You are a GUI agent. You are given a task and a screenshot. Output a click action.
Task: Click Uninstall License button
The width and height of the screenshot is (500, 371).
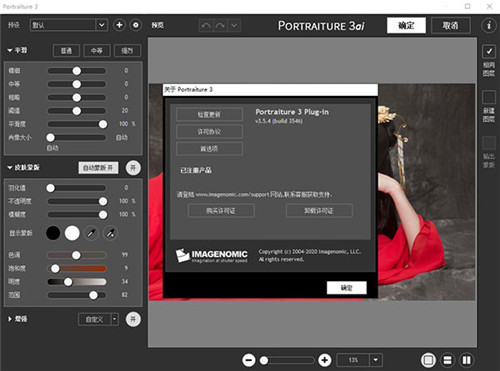(x=319, y=211)
